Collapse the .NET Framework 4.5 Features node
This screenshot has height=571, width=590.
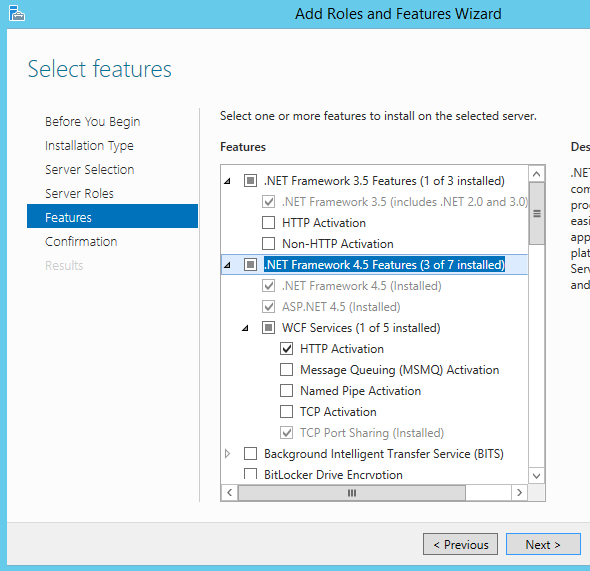click(227, 265)
